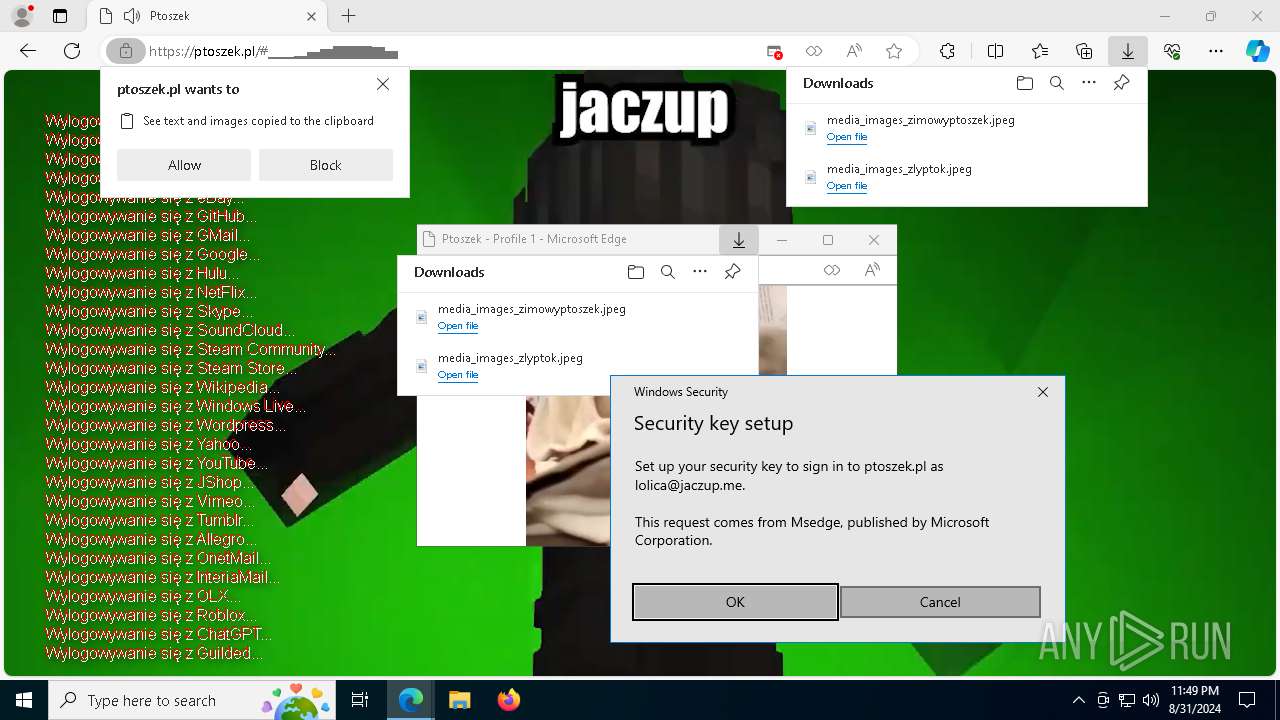Open File Explorer from the taskbar

[x=459, y=700]
